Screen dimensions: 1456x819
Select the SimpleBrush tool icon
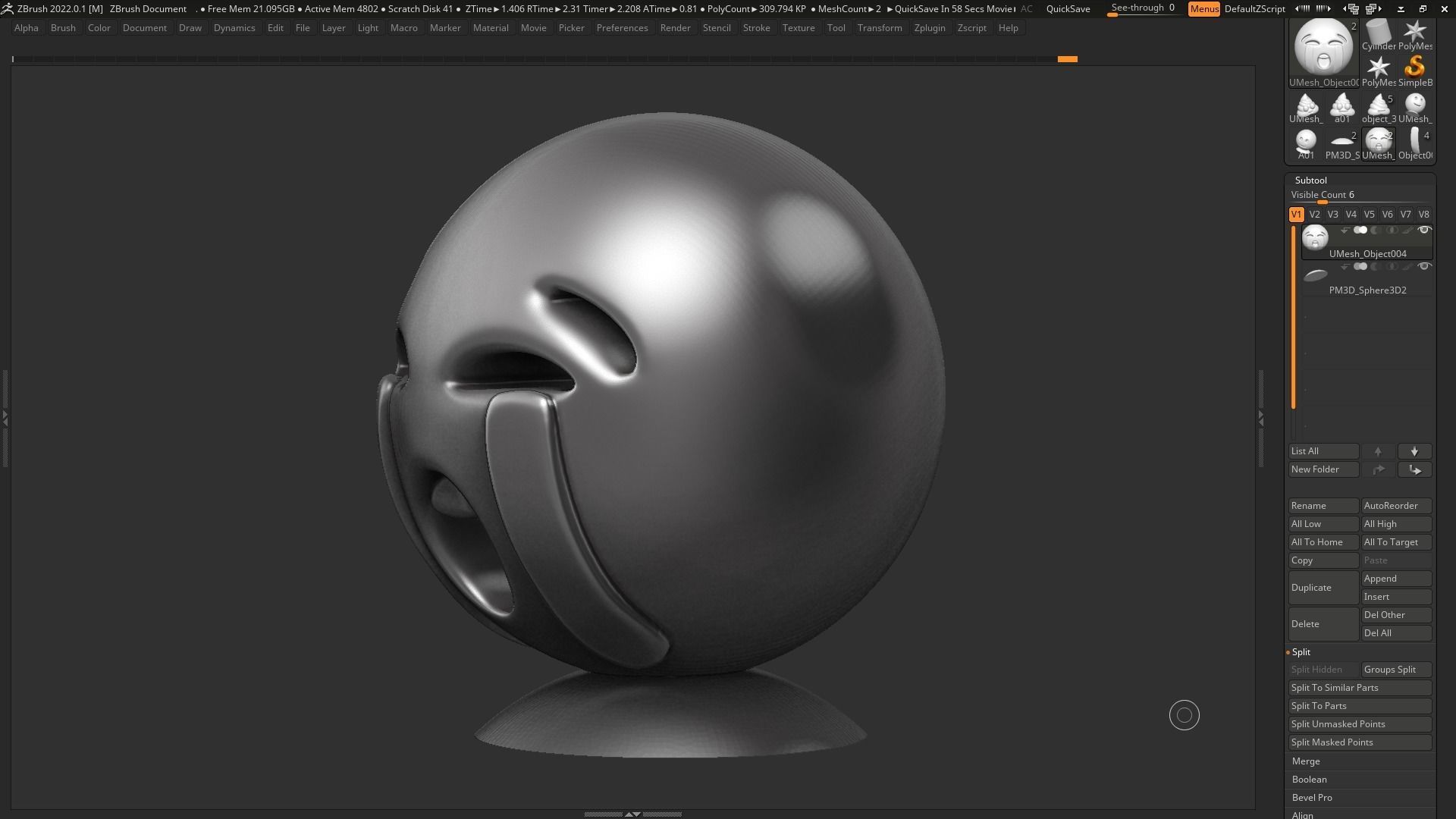[1415, 71]
